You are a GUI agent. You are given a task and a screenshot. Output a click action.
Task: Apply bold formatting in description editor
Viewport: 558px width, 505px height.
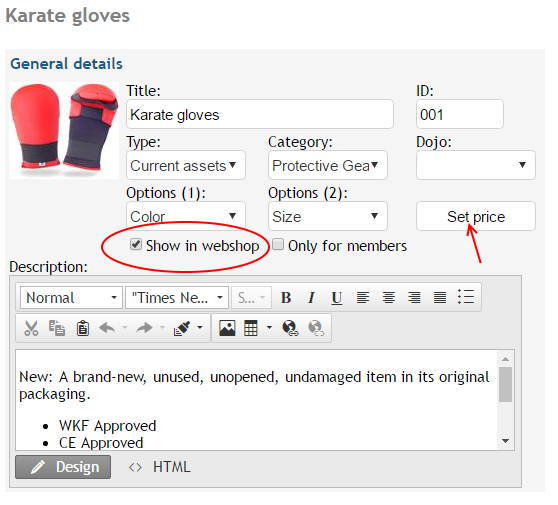pos(286,298)
